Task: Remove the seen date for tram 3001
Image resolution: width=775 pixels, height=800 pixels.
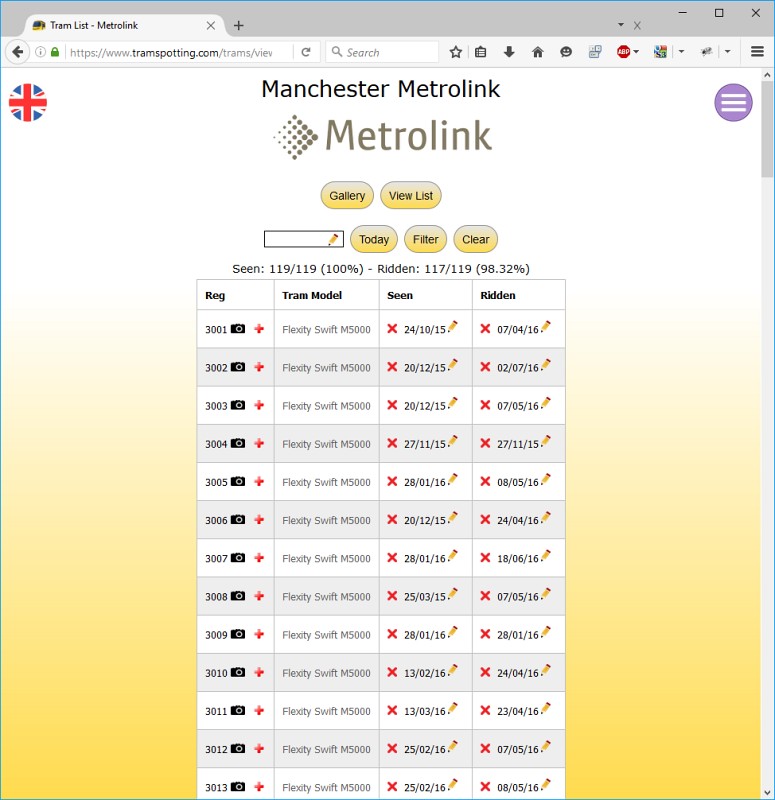Action: 392,329
